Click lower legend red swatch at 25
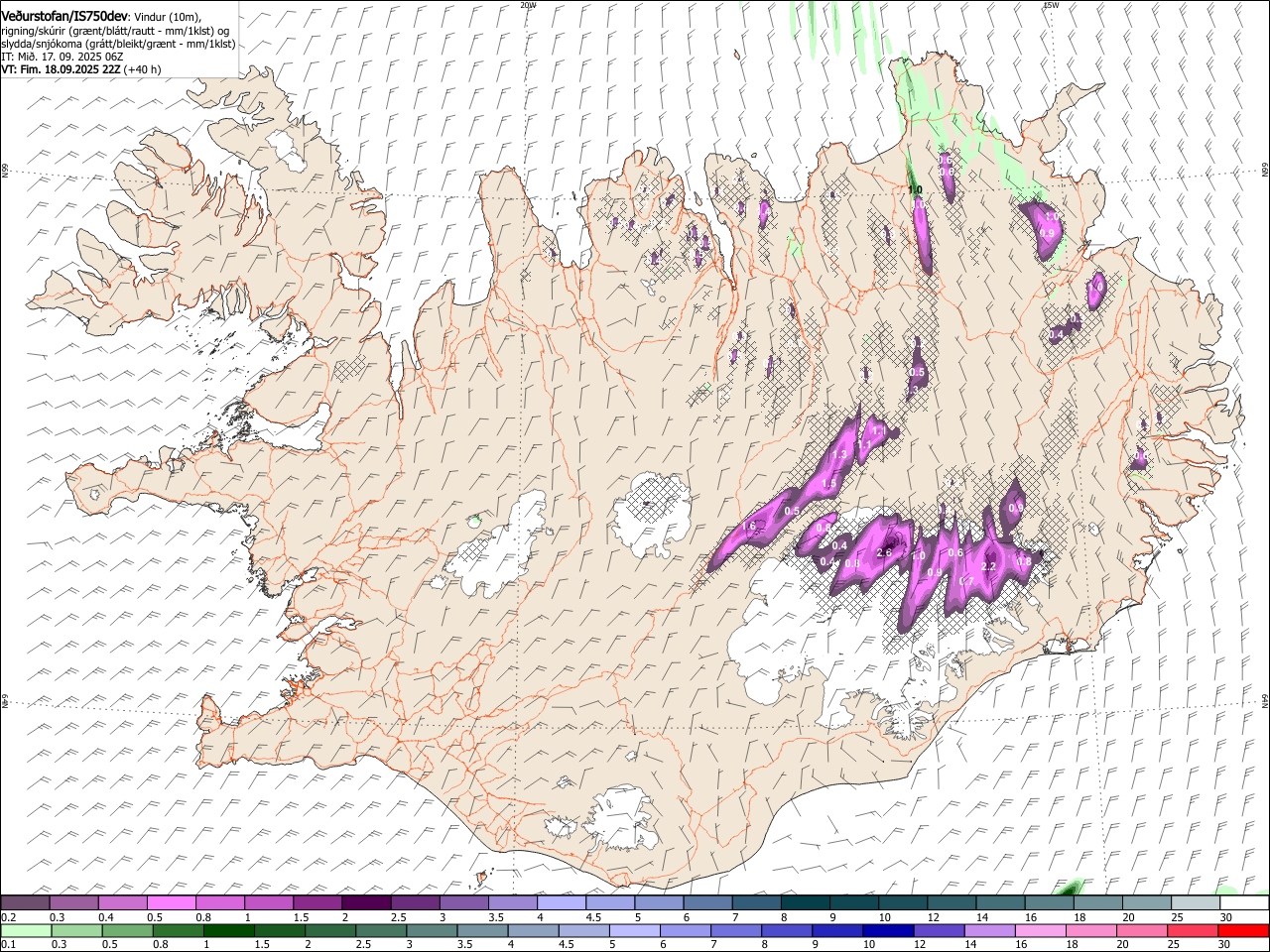 click(x=1194, y=930)
